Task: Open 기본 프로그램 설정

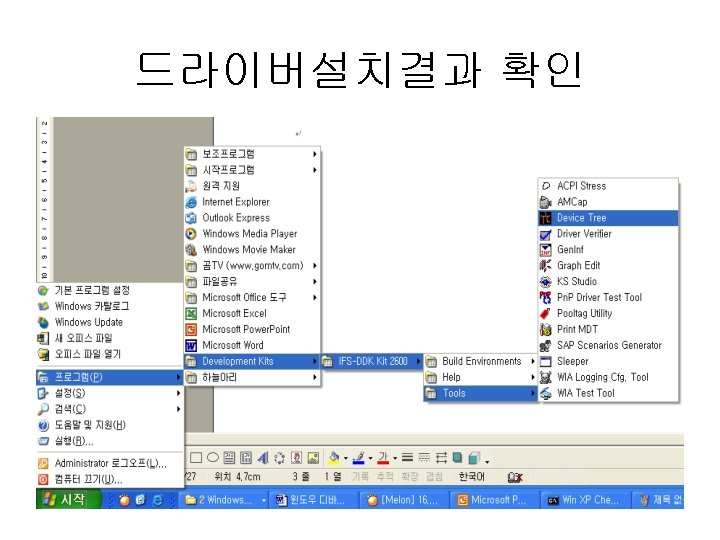Action: [110, 290]
